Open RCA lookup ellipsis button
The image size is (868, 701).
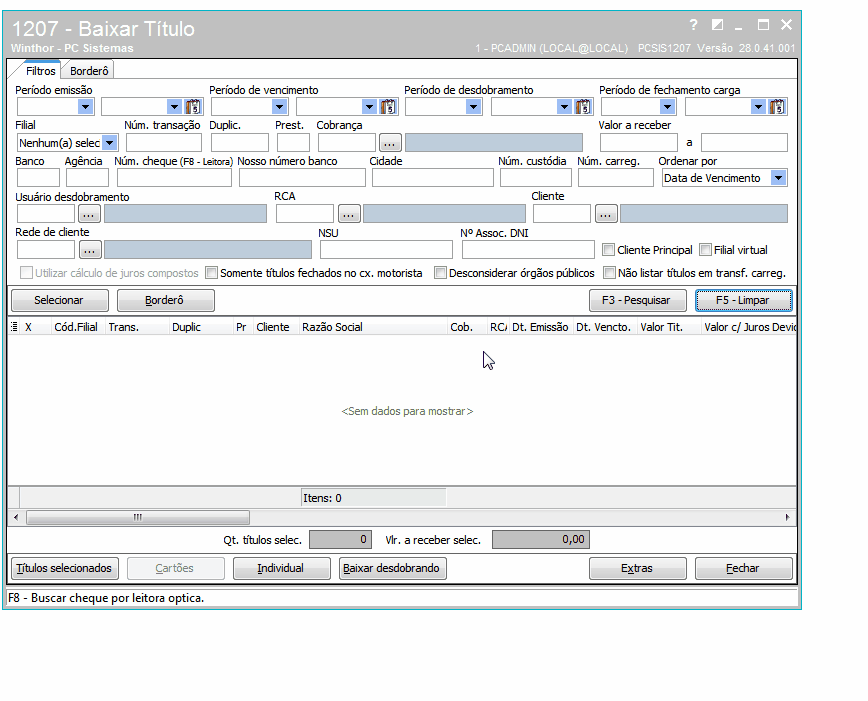click(349, 214)
